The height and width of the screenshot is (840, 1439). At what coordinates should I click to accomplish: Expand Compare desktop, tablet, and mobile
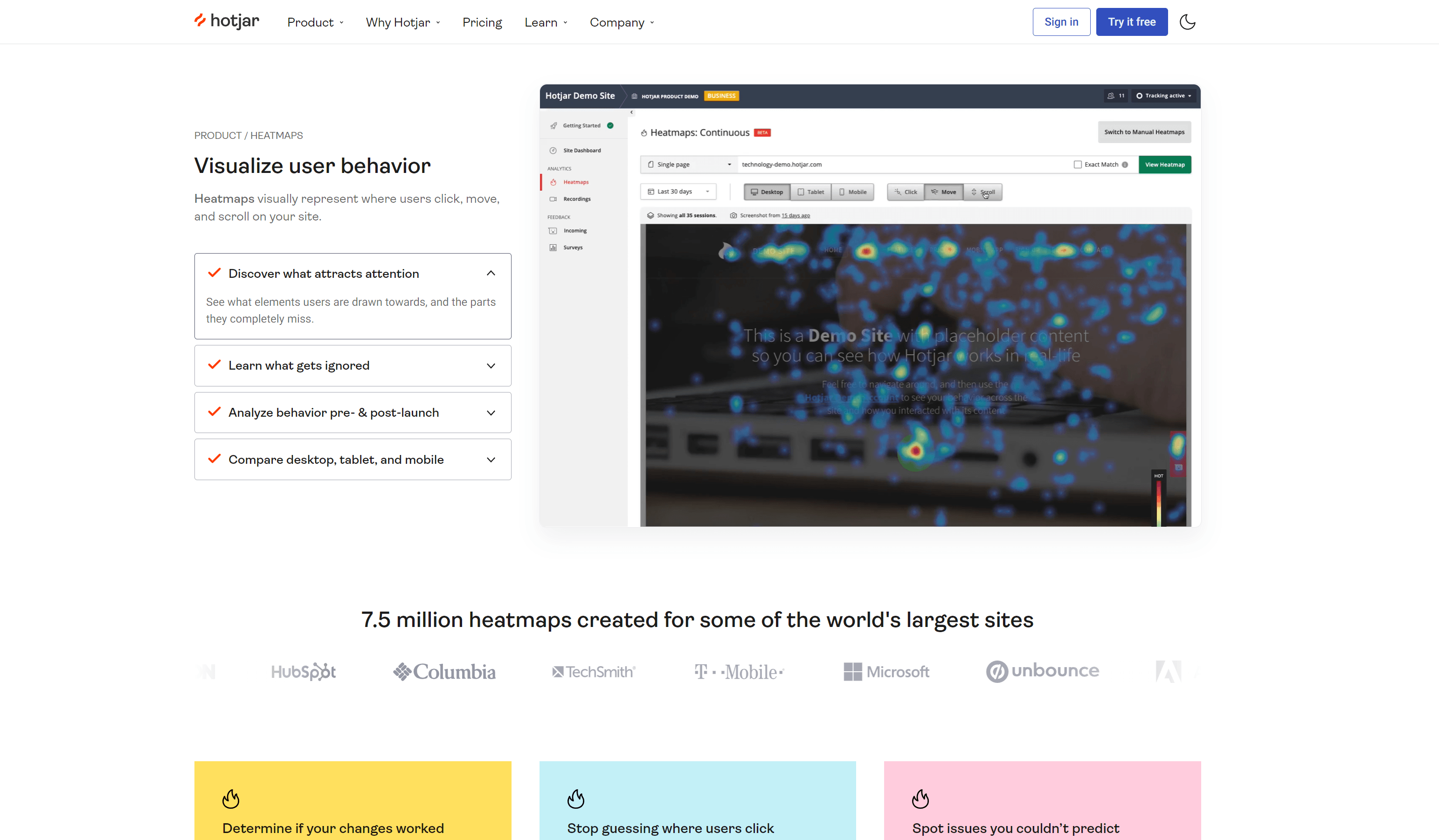pyautogui.click(x=491, y=460)
